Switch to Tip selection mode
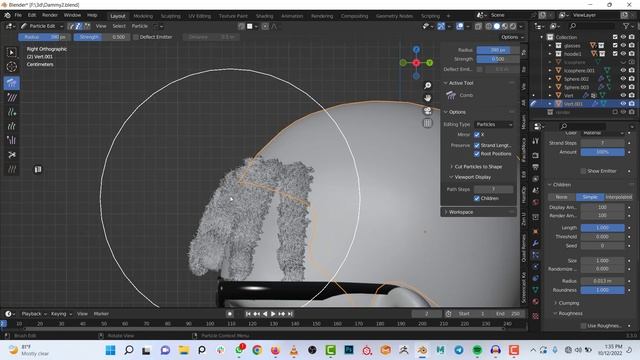This screenshot has height=360, width=640. coord(87,26)
